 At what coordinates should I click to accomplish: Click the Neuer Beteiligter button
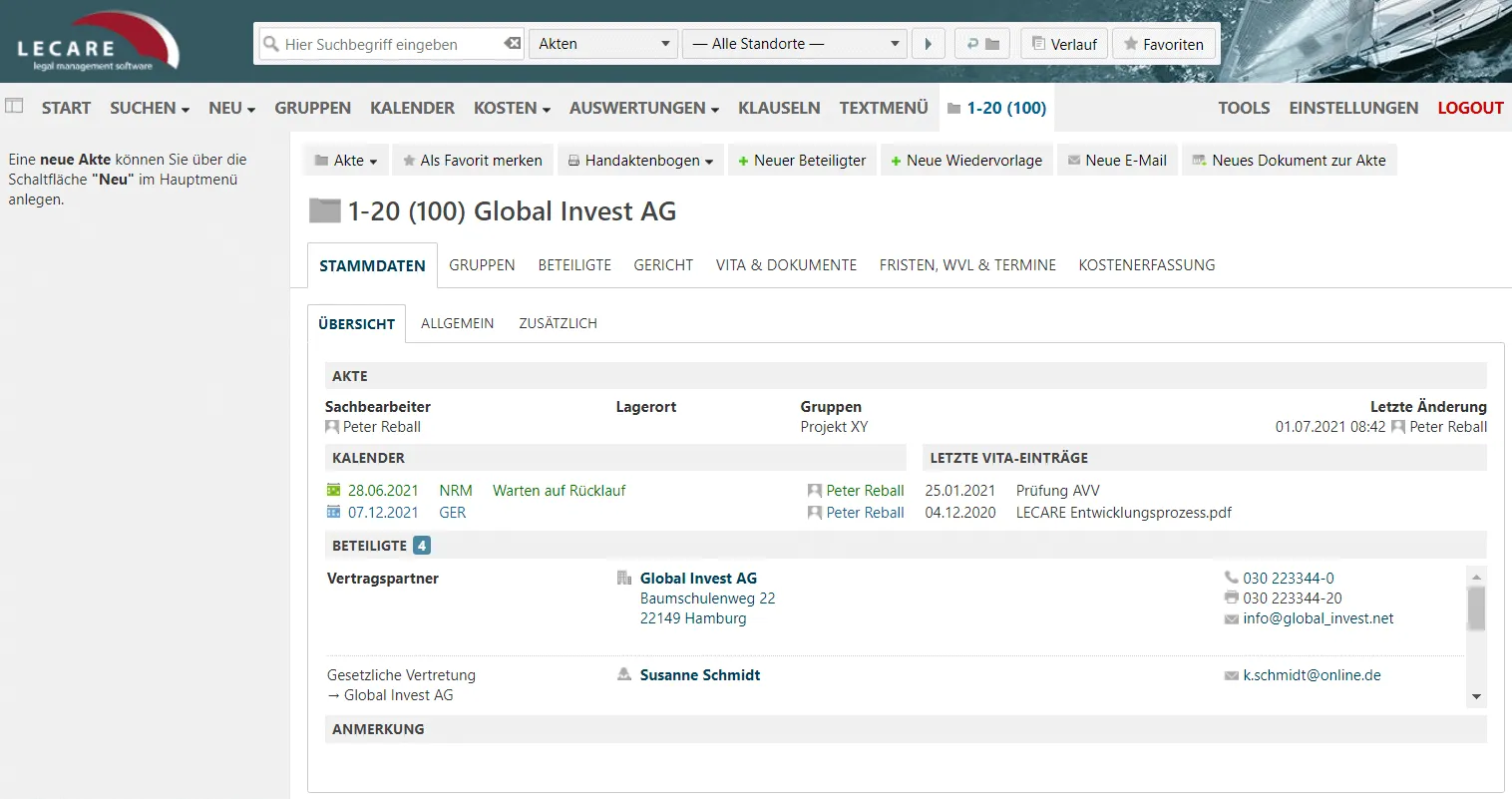[802, 161]
